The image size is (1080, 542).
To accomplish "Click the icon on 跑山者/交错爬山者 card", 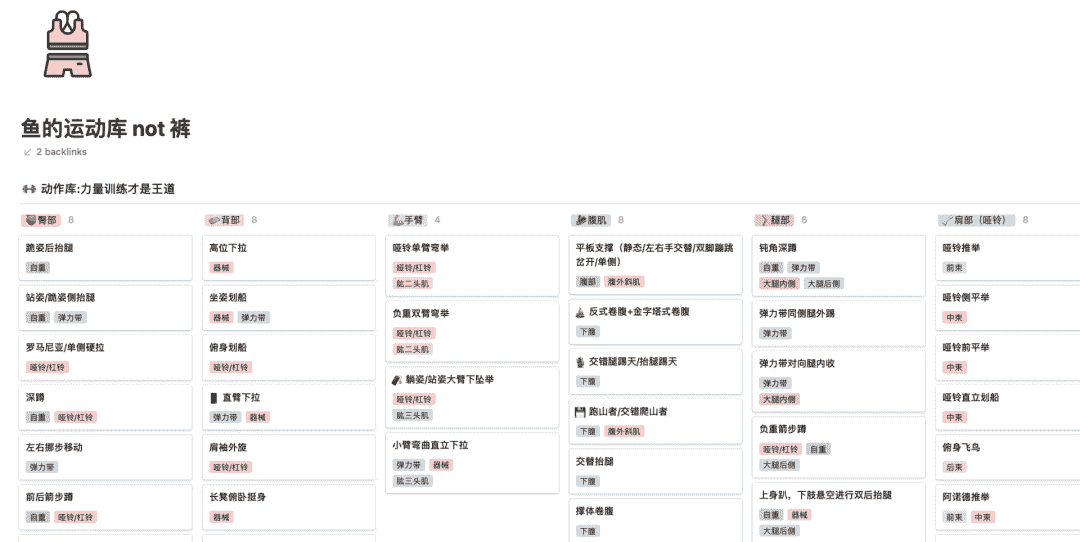I will (x=581, y=412).
